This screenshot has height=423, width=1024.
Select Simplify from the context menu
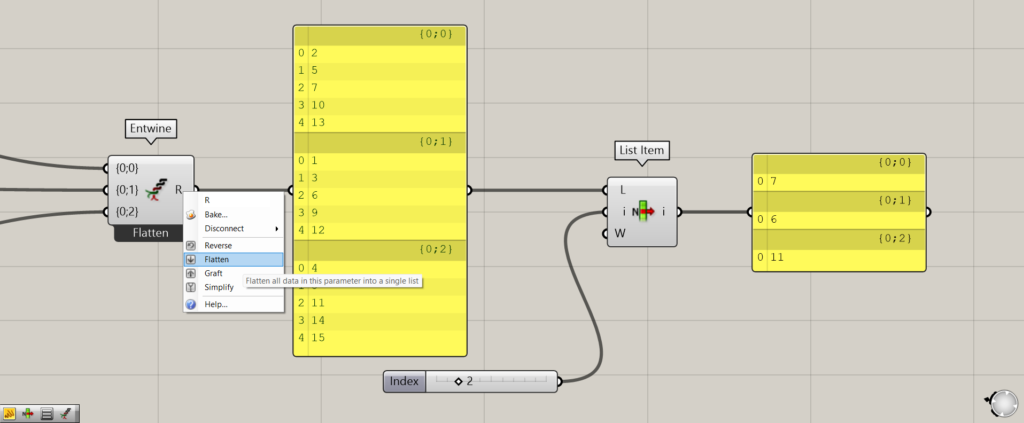coord(219,287)
